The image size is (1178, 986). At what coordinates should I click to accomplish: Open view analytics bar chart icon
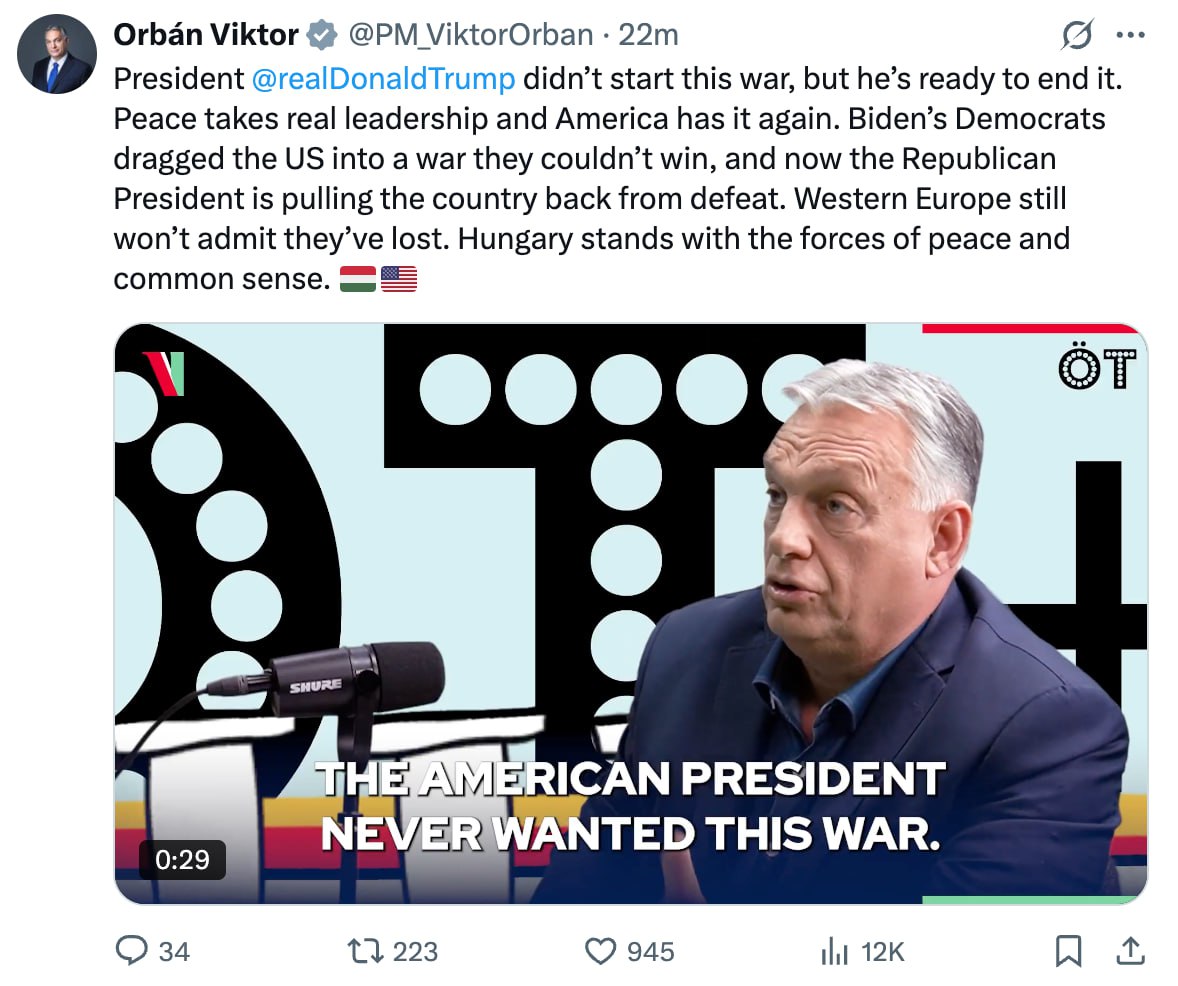[x=833, y=951]
